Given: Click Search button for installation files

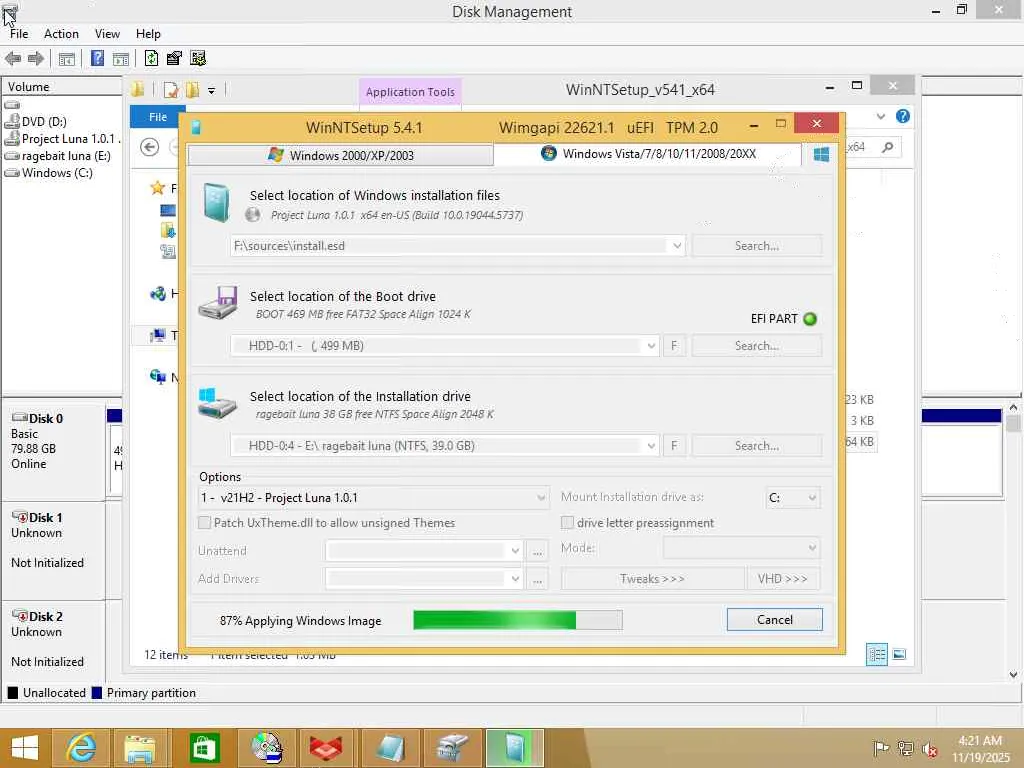Looking at the screenshot, I should (756, 246).
